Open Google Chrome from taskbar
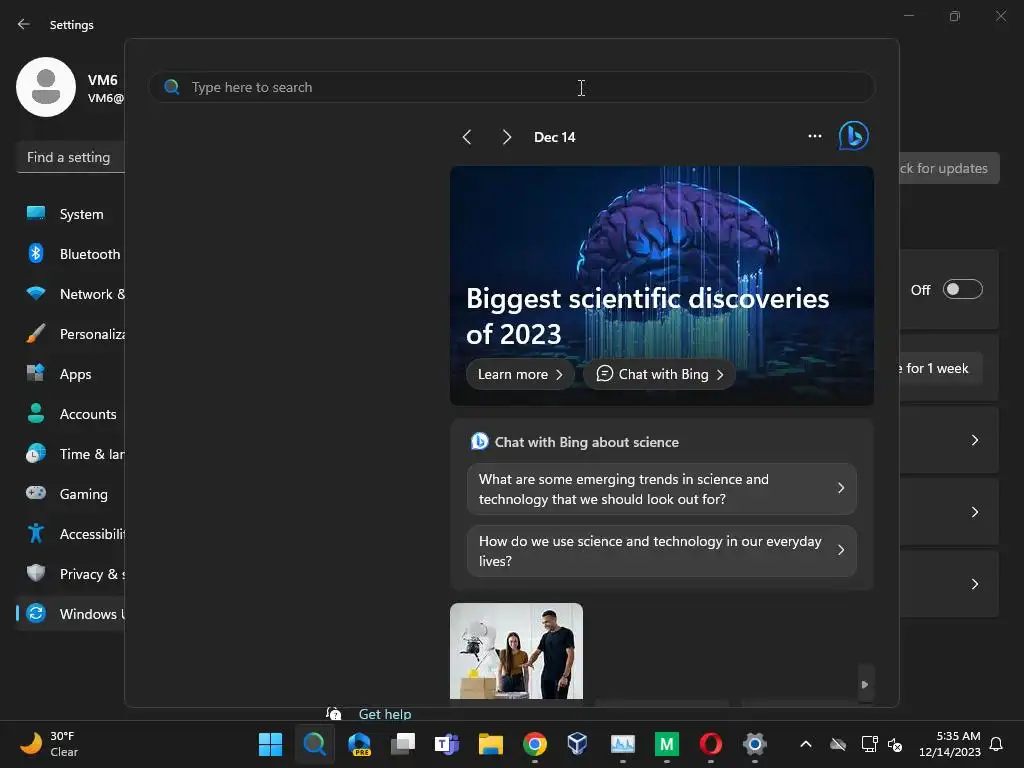Image resolution: width=1024 pixels, height=768 pixels. (x=535, y=744)
